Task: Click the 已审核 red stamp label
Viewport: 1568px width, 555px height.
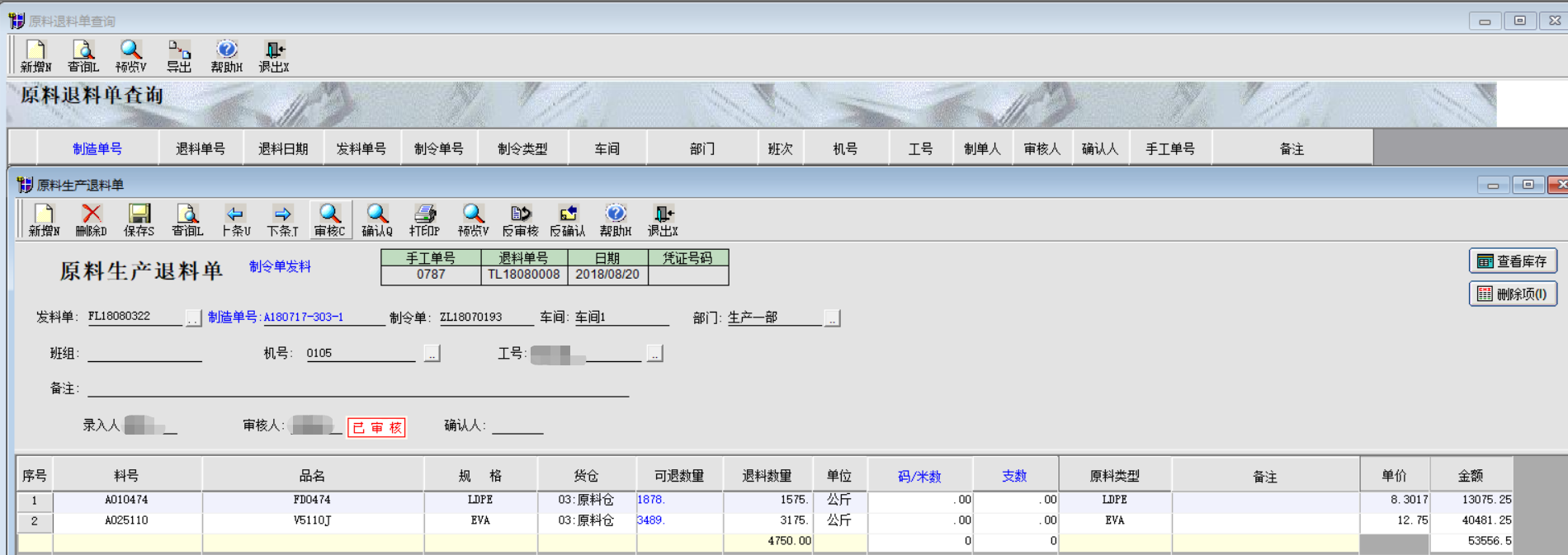Action: 376,427
